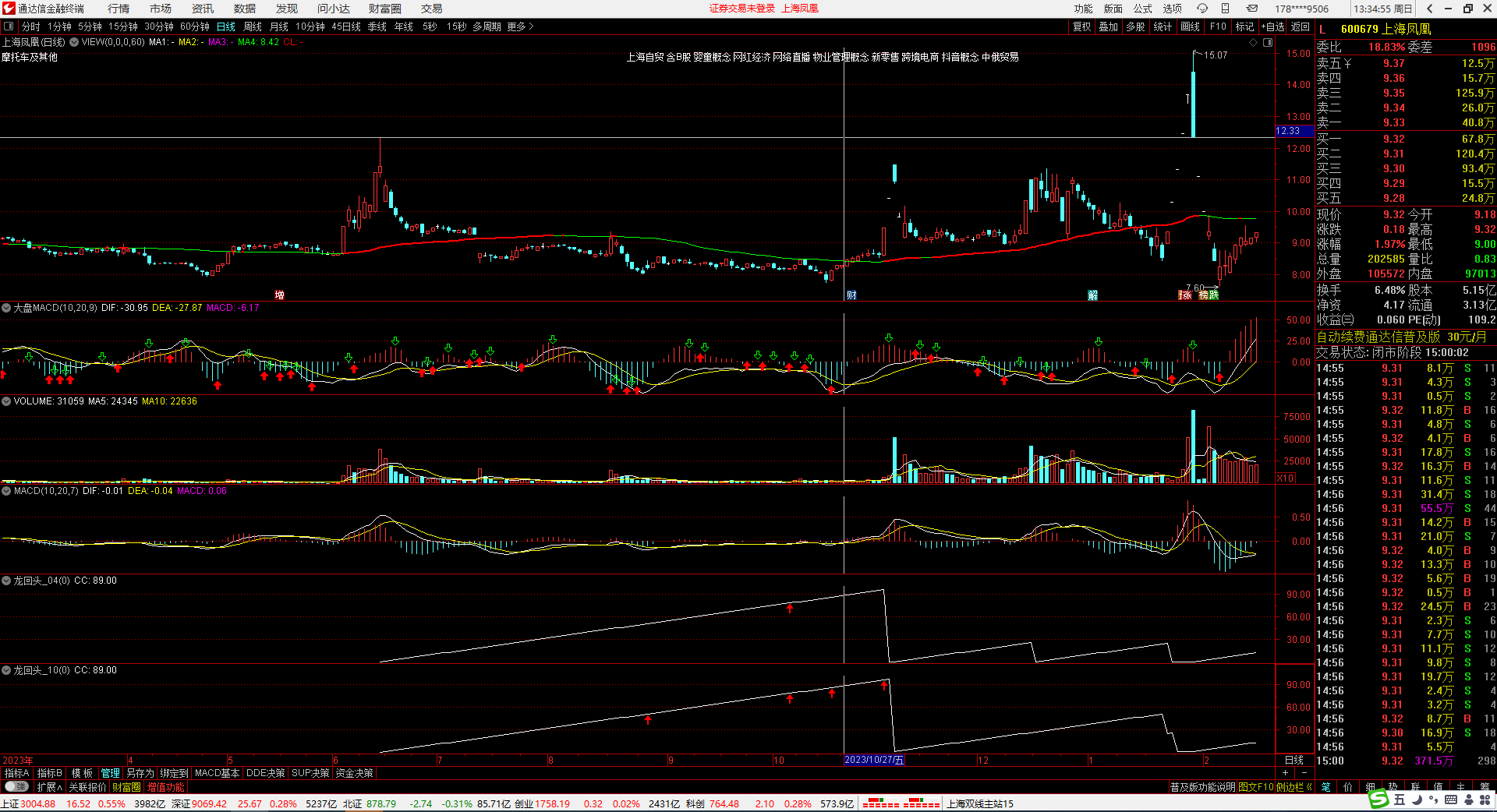Open the 多周期 period selector
The height and width of the screenshot is (812, 1497).
487,26
